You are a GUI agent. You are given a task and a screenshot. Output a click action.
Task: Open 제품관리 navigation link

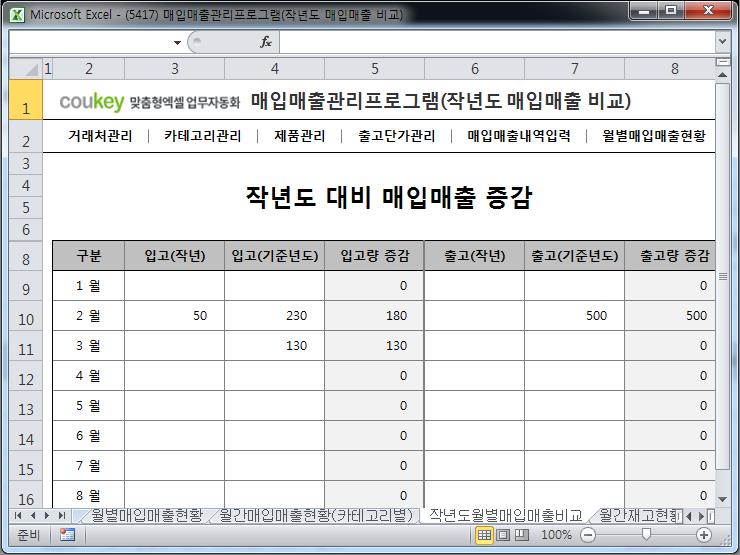(300, 136)
